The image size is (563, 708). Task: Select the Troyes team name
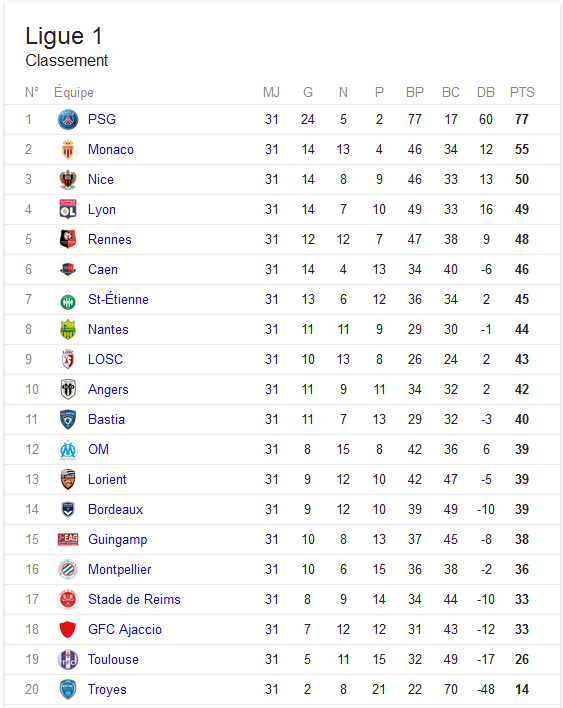pos(107,689)
